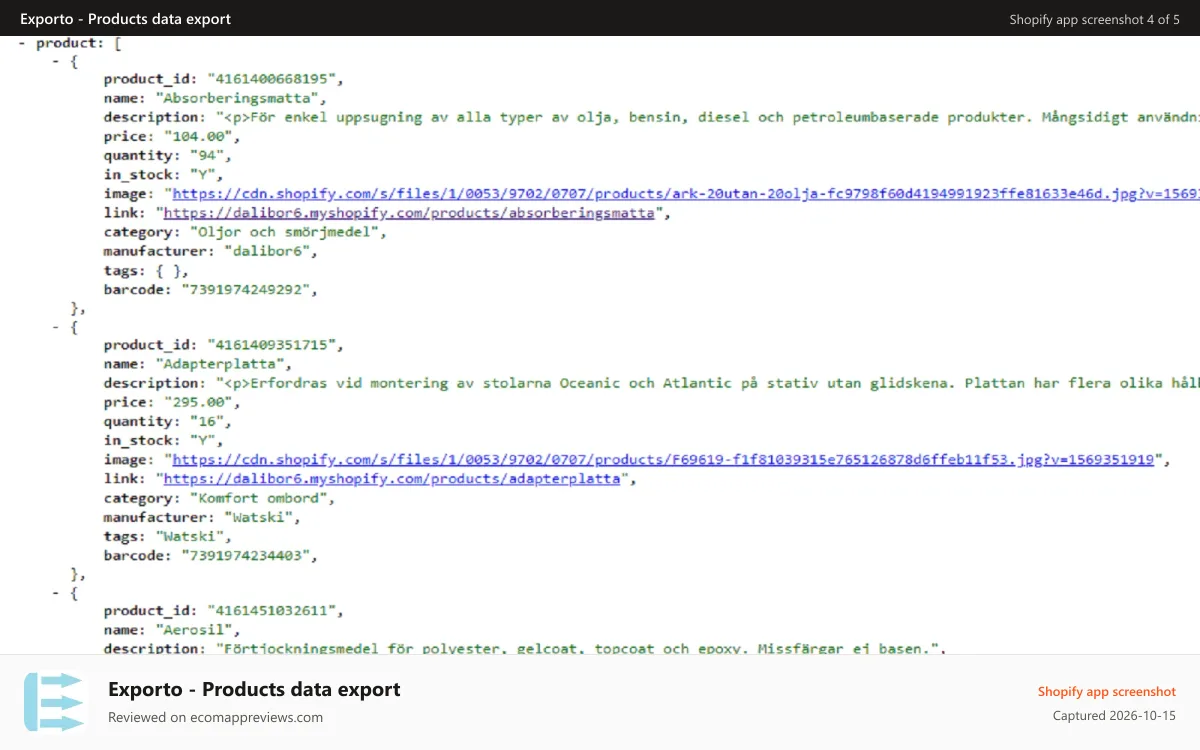1200x750 pixels.
Task: Open the Adapterplatta F69619 image URL
Action: (664, 460)
